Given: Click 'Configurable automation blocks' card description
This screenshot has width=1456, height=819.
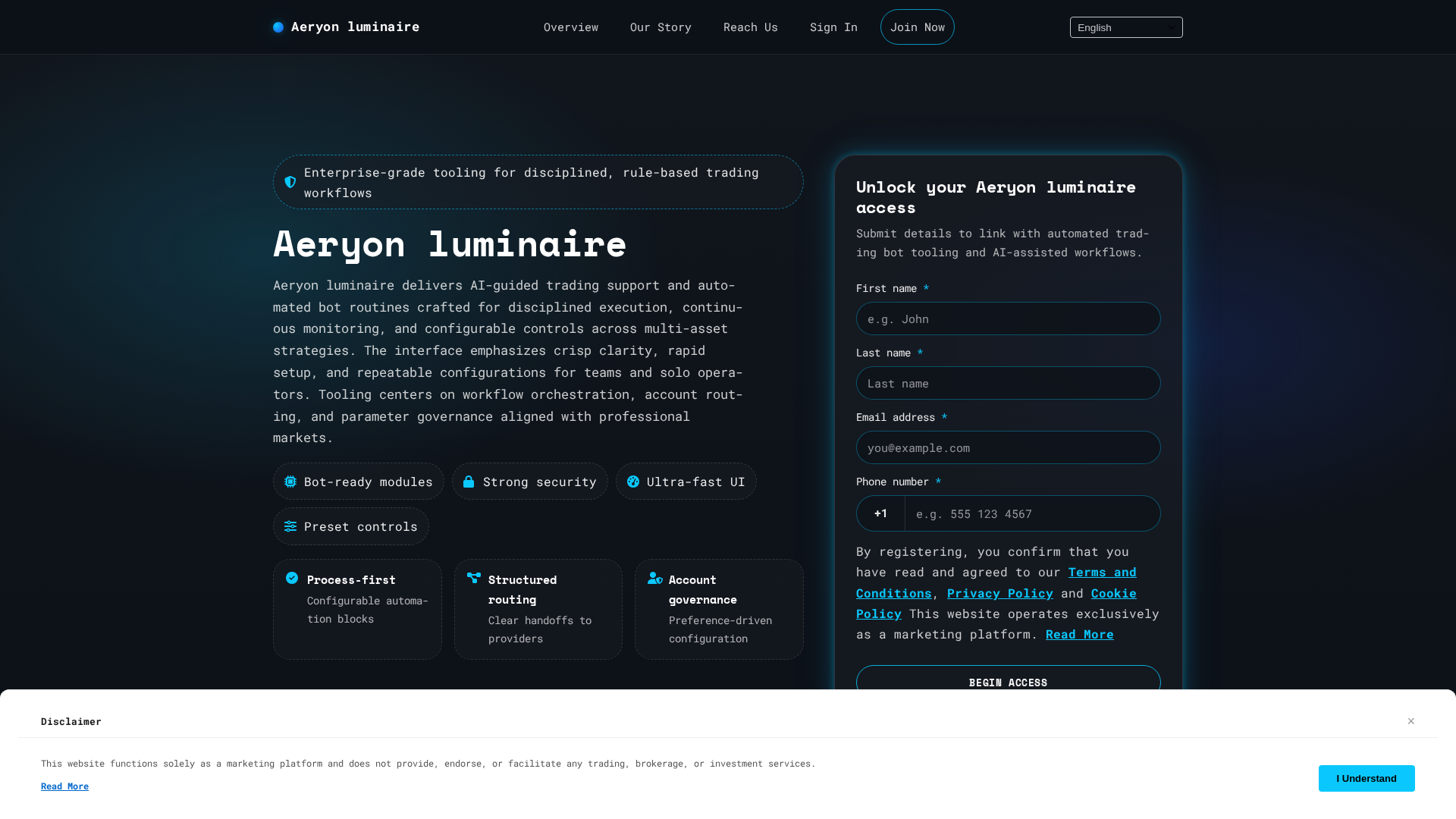Looking at the screenshot, I should tap(368, 610).
